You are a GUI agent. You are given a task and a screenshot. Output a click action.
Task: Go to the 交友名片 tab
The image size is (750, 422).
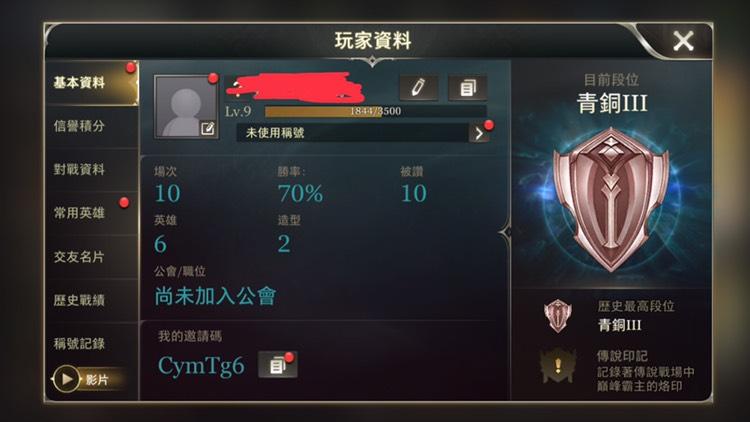point(92,257)
